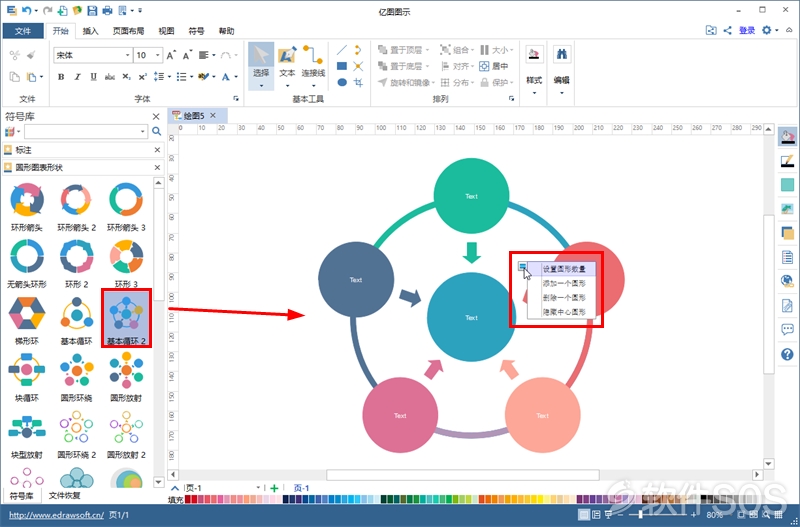The height and width of the screenshot is (527, 800).
Task: Click the shape action button beside context menu
Action: coord(522,266)
